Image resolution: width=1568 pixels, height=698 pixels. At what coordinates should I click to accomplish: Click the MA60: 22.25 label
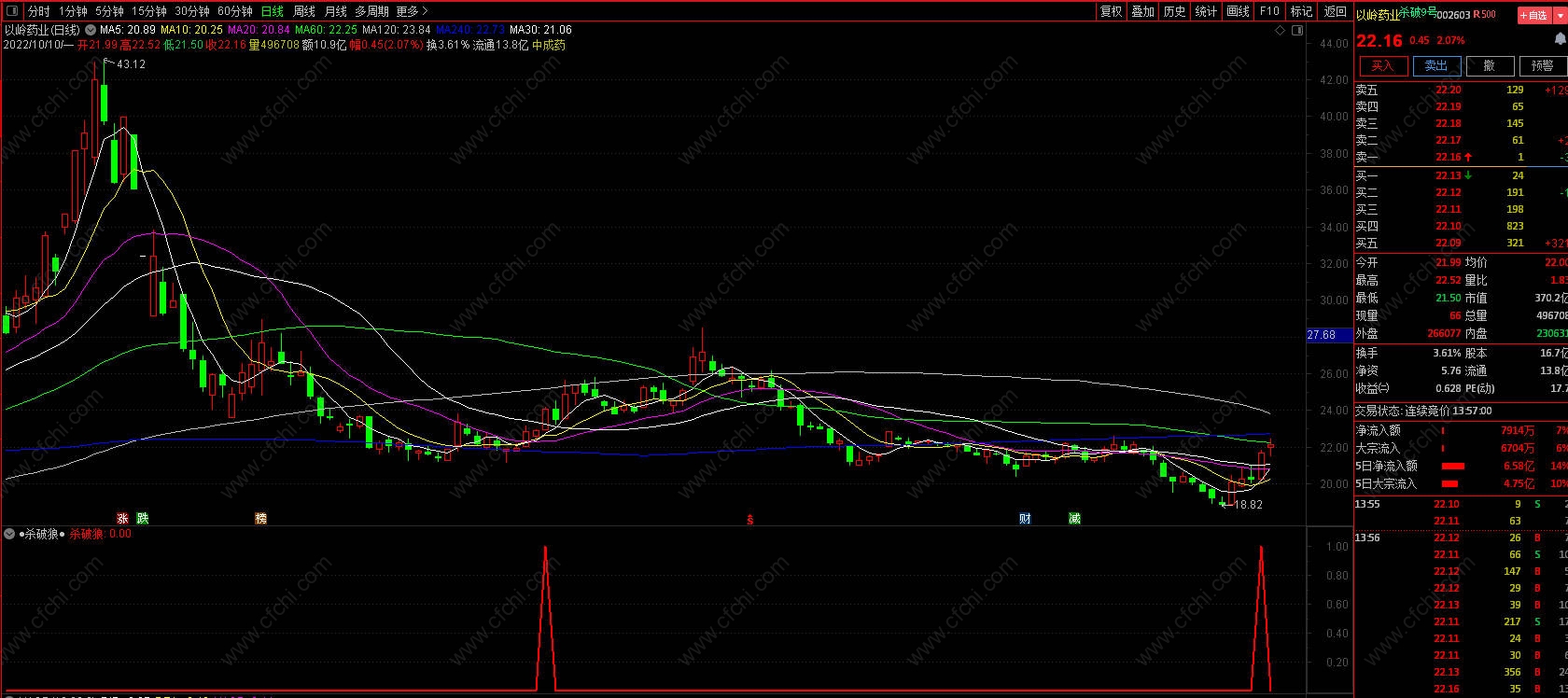(x=326, y=30)
